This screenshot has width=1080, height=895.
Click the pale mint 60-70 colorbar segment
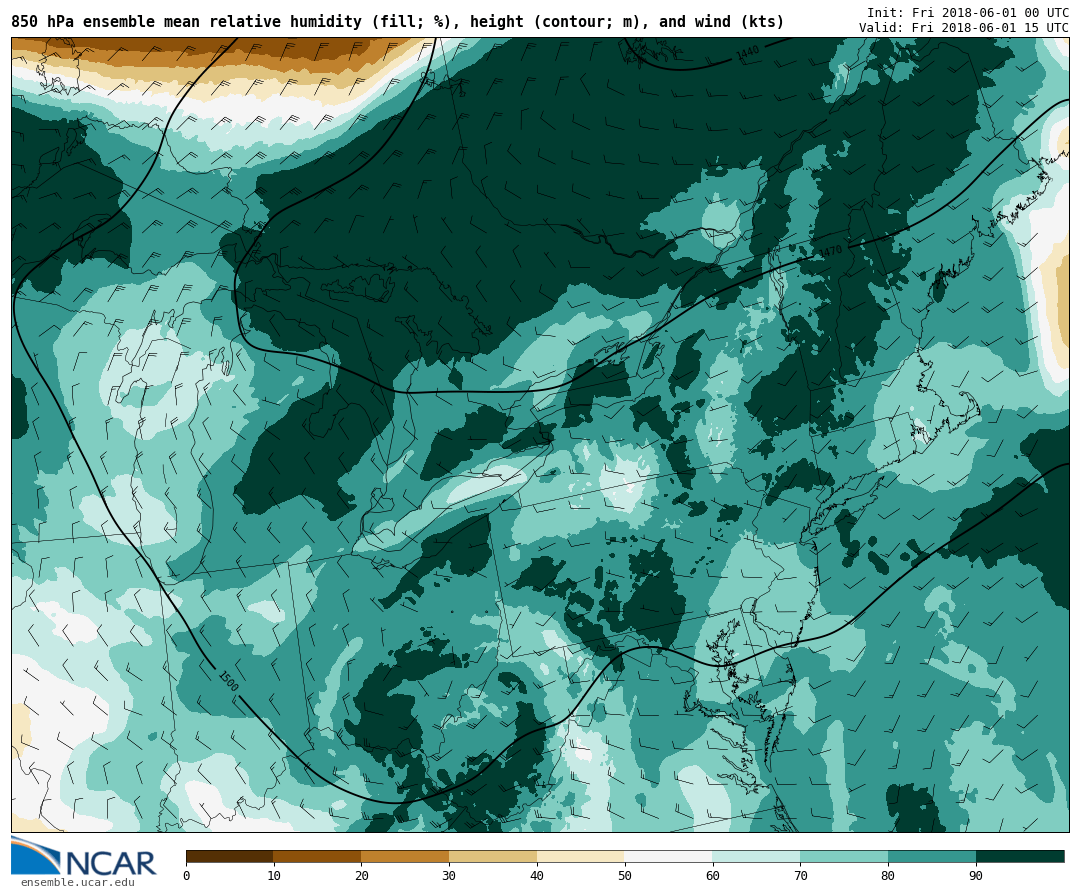pos(756,856)
